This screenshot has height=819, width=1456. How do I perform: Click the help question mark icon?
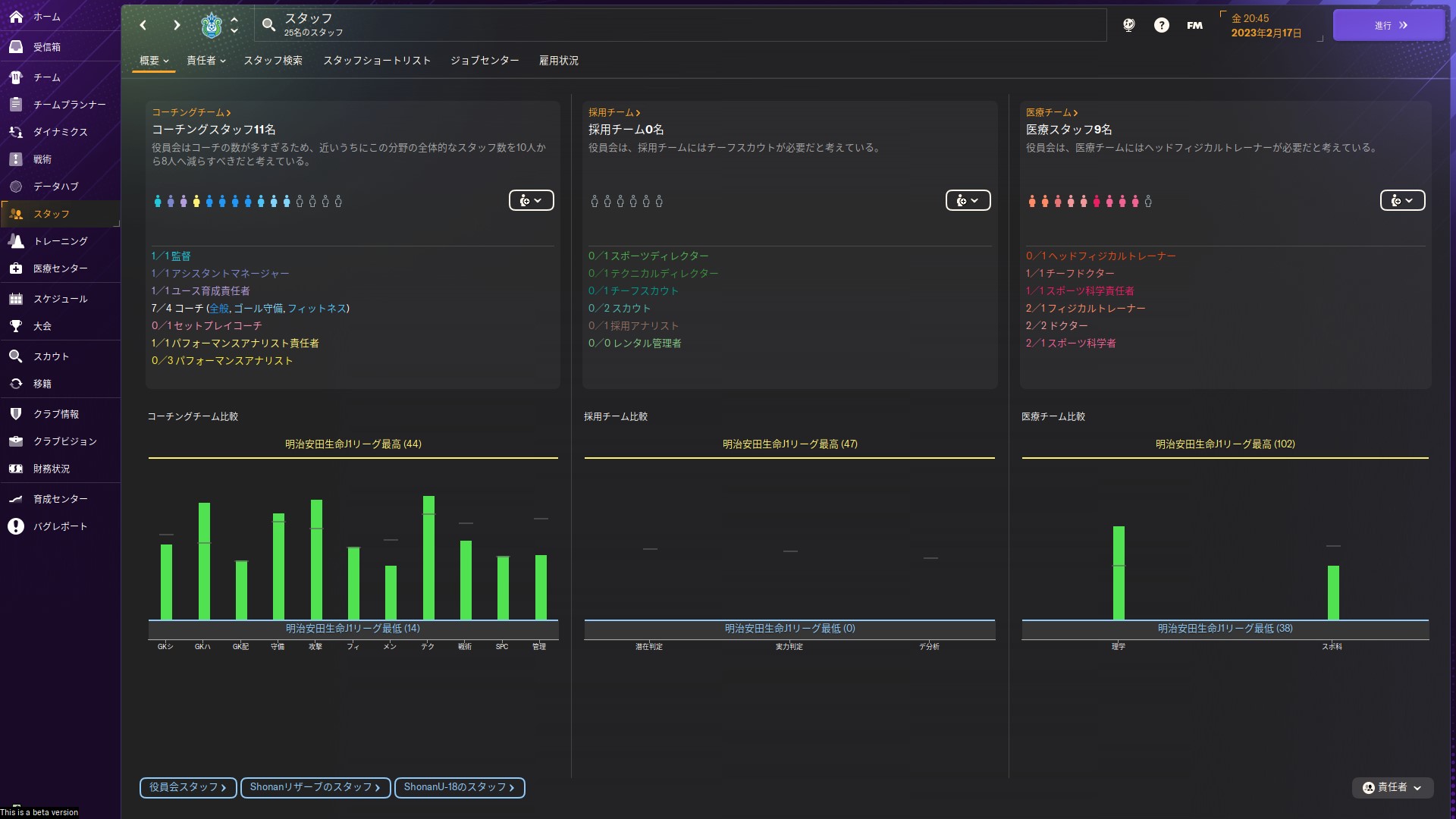tap(1161, 25)
